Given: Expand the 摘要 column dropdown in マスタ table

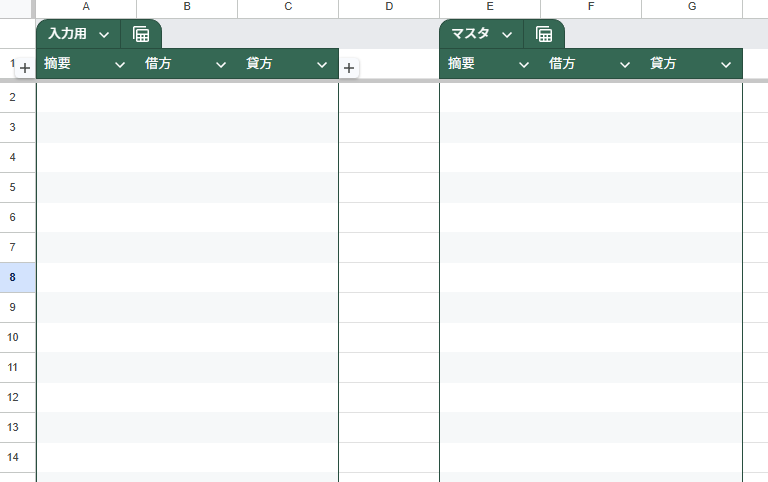Looking at the screenshot, I should click(x=524, y=64).
